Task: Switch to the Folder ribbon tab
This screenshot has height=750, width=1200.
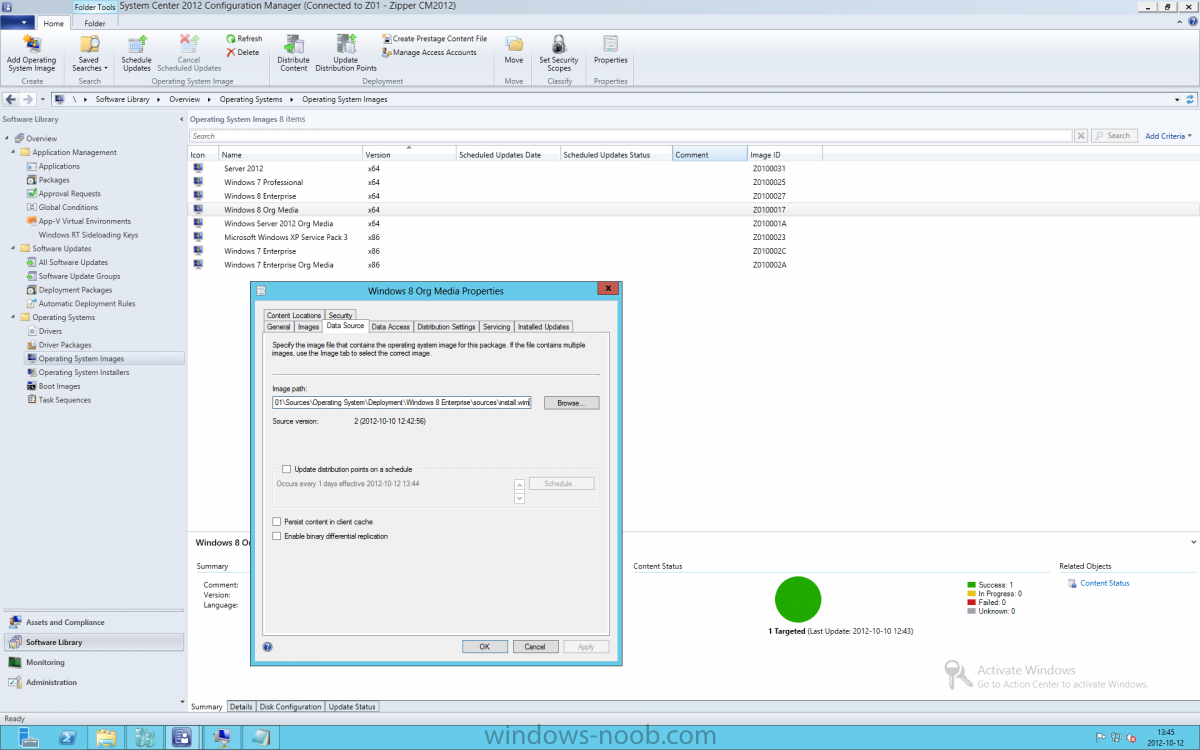Action: click(x=94, y=23)
